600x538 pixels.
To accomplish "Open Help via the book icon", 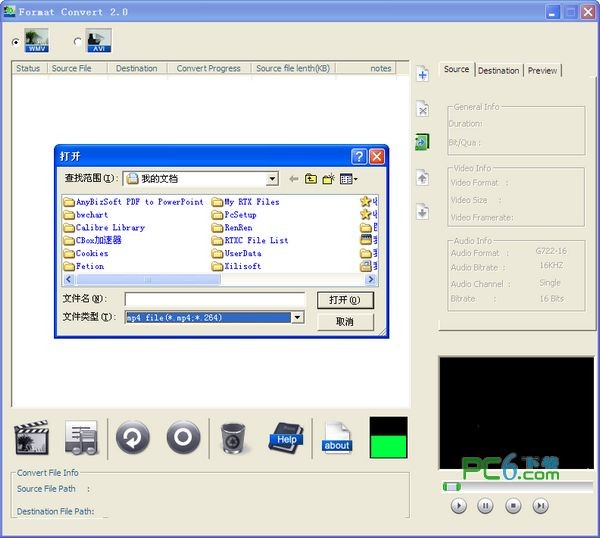I will click(x=286, y=438).
